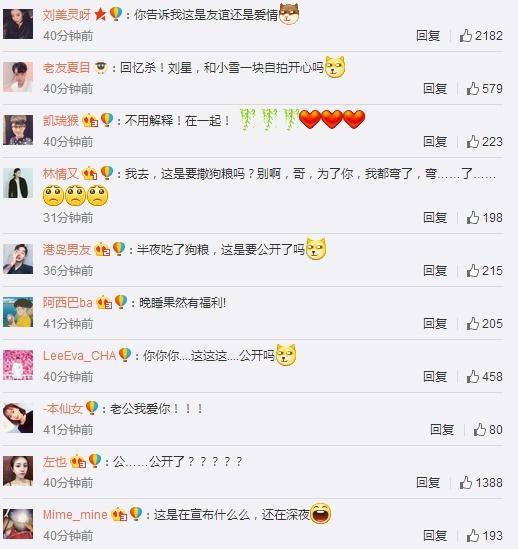Reply to 刘美灵呀's comment
This screenshot has width=518, height=549.
pos(428,35)
